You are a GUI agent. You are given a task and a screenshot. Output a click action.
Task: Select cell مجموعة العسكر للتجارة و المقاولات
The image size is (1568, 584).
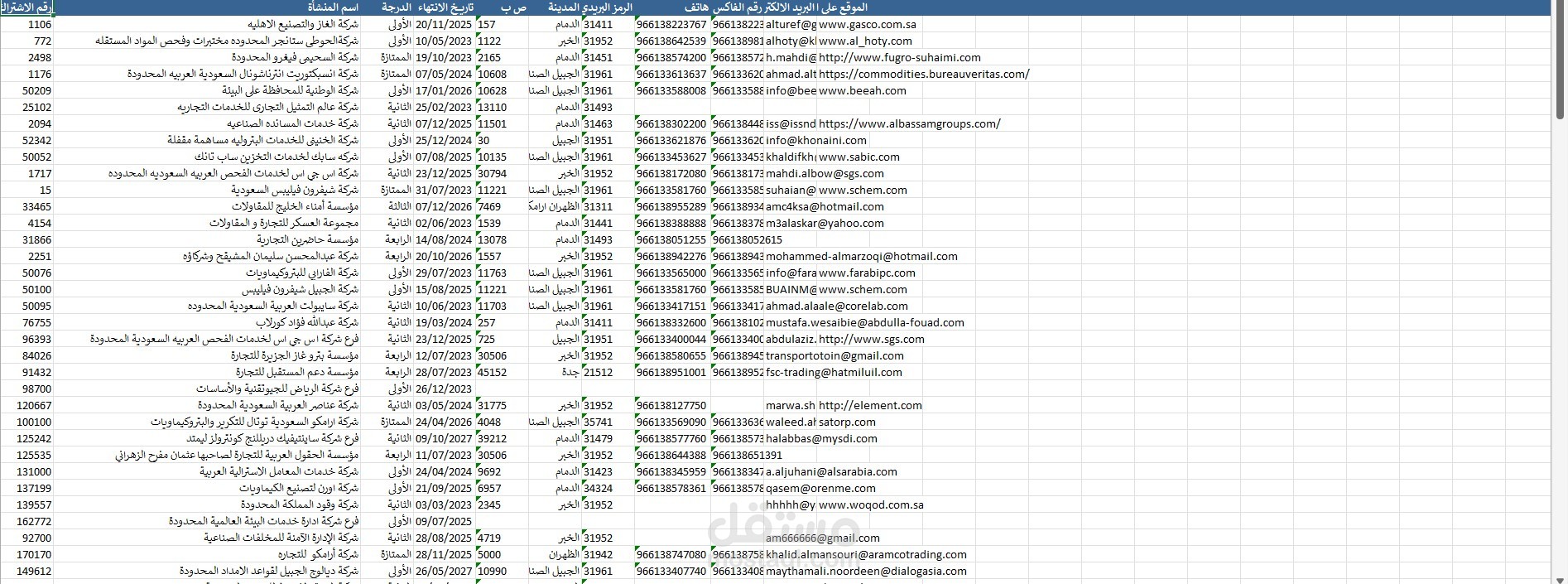[x=207, y=223]
